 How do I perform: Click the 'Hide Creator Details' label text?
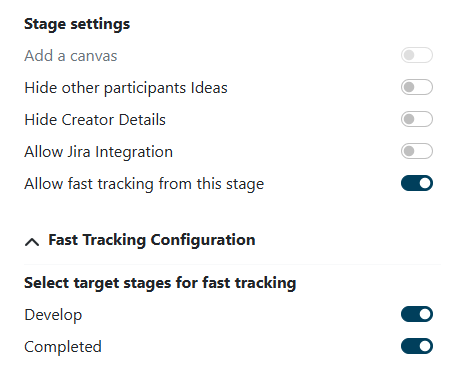coord(95,120)
